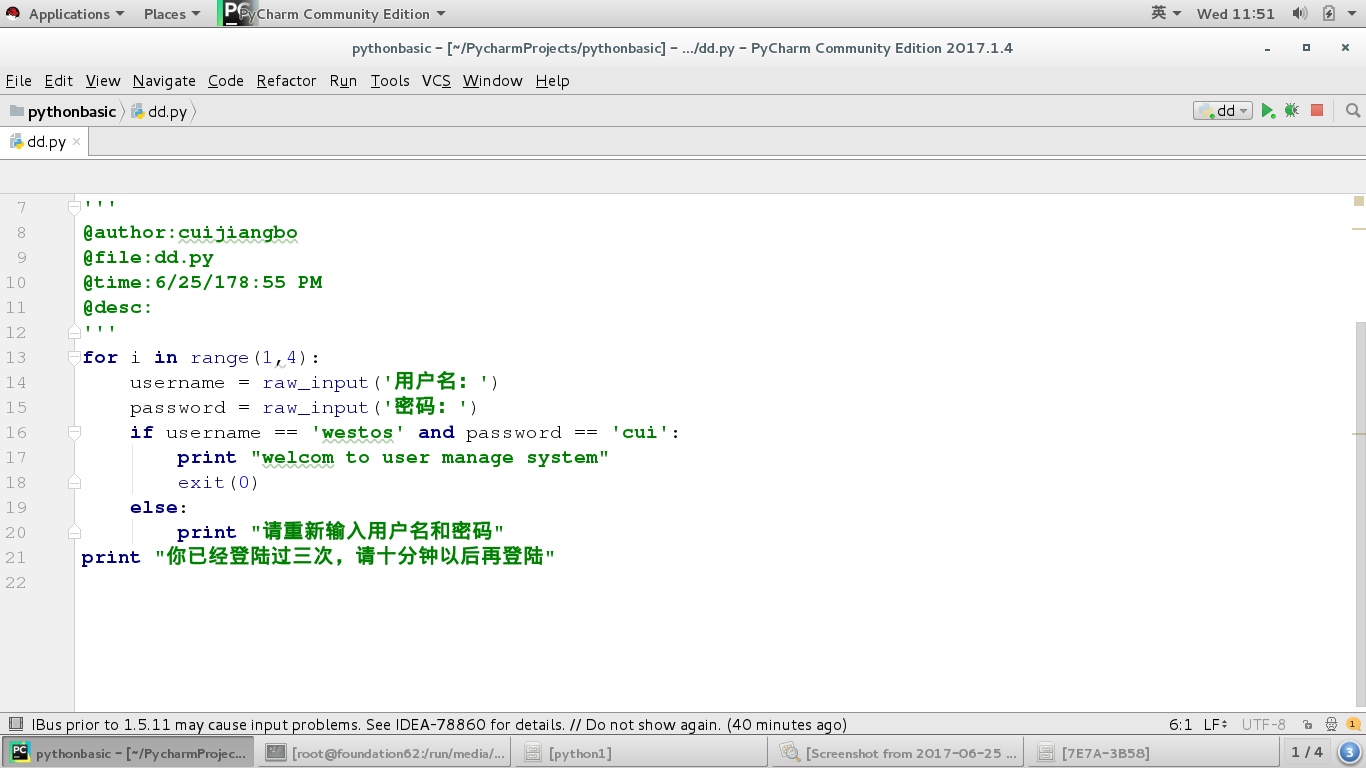Click raw_input on line 14
The height and width of the screenshot is (768, 1366).
(x=315, y=382)
